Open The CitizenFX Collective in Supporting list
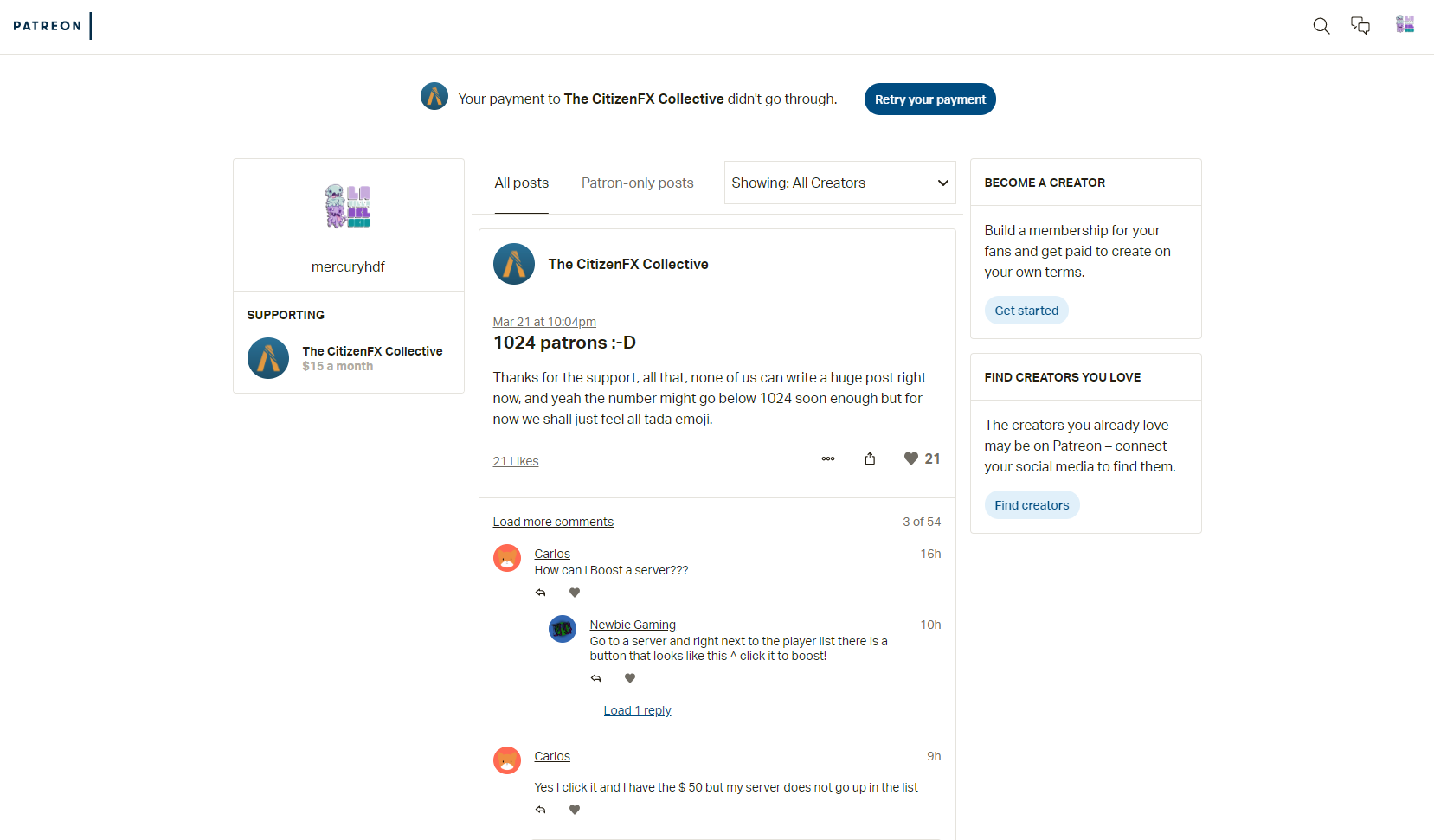 pos(372,351)
